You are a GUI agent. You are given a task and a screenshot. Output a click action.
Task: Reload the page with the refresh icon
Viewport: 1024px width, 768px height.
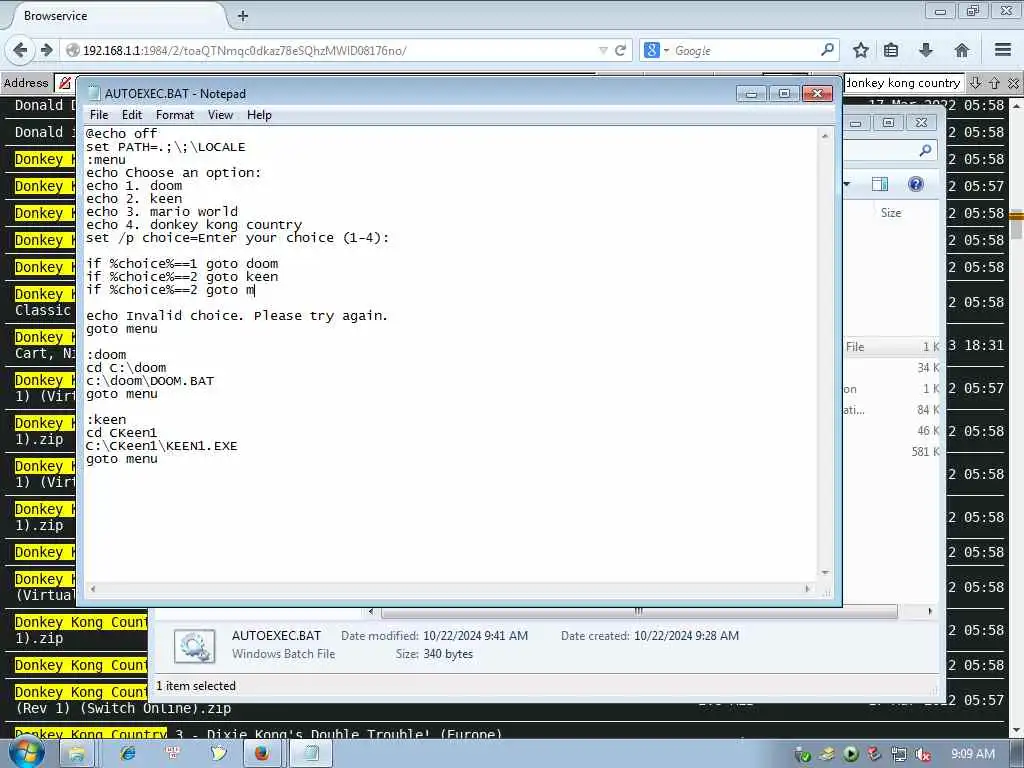(620, 50)
